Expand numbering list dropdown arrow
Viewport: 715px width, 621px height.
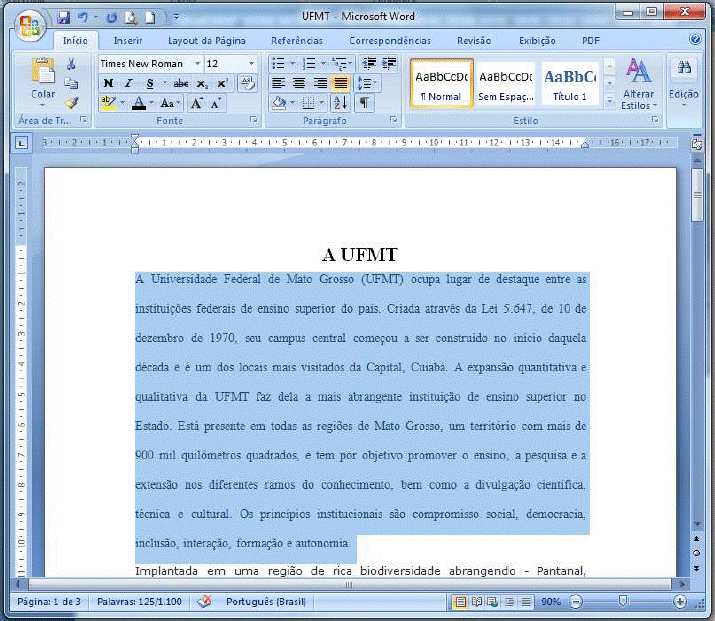(323, 63)
